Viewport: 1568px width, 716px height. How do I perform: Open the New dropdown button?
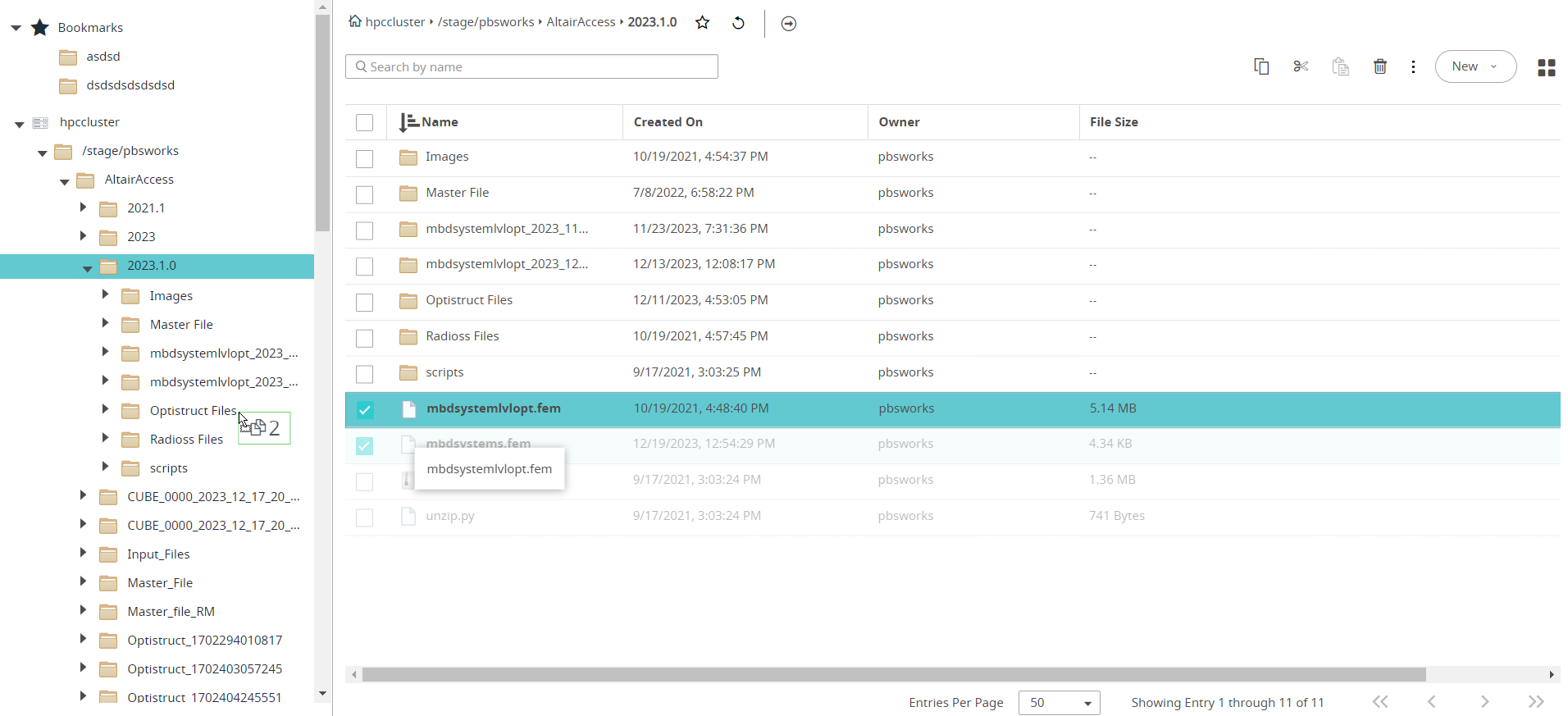[x=1475, y=66]
